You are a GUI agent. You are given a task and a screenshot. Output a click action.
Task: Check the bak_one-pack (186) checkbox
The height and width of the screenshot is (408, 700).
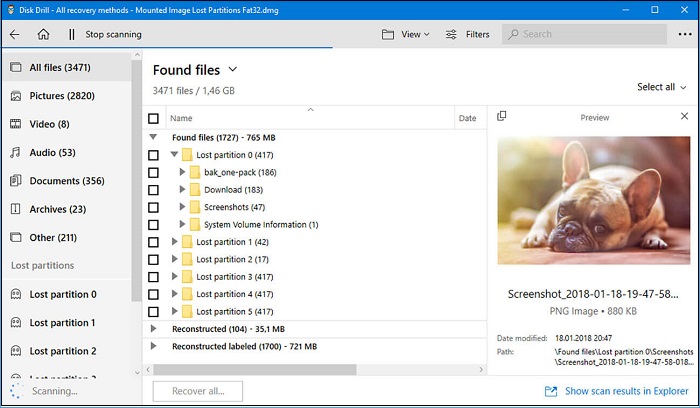coord(153,172)
